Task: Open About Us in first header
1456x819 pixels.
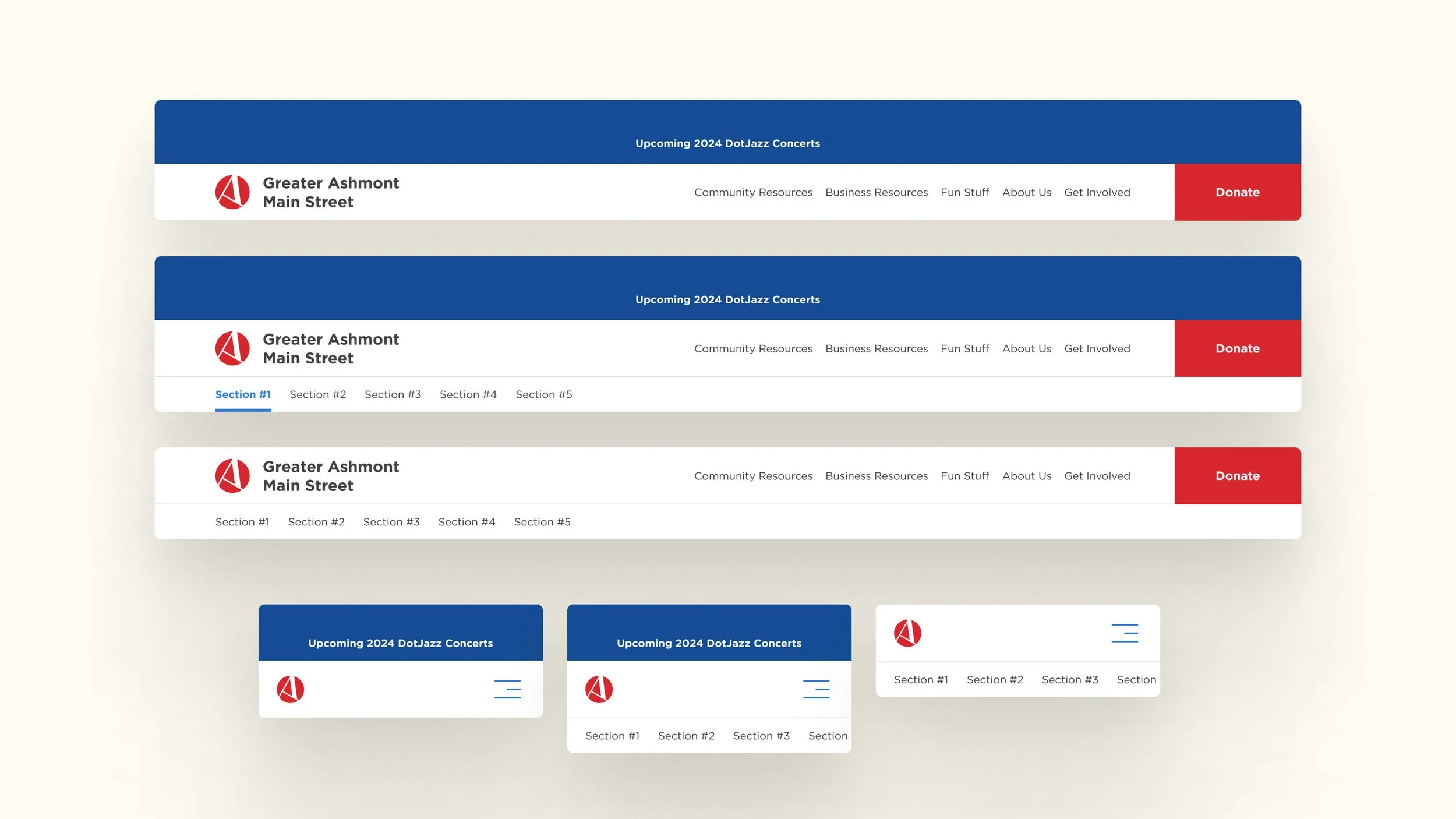Action: click(1027, 192)
